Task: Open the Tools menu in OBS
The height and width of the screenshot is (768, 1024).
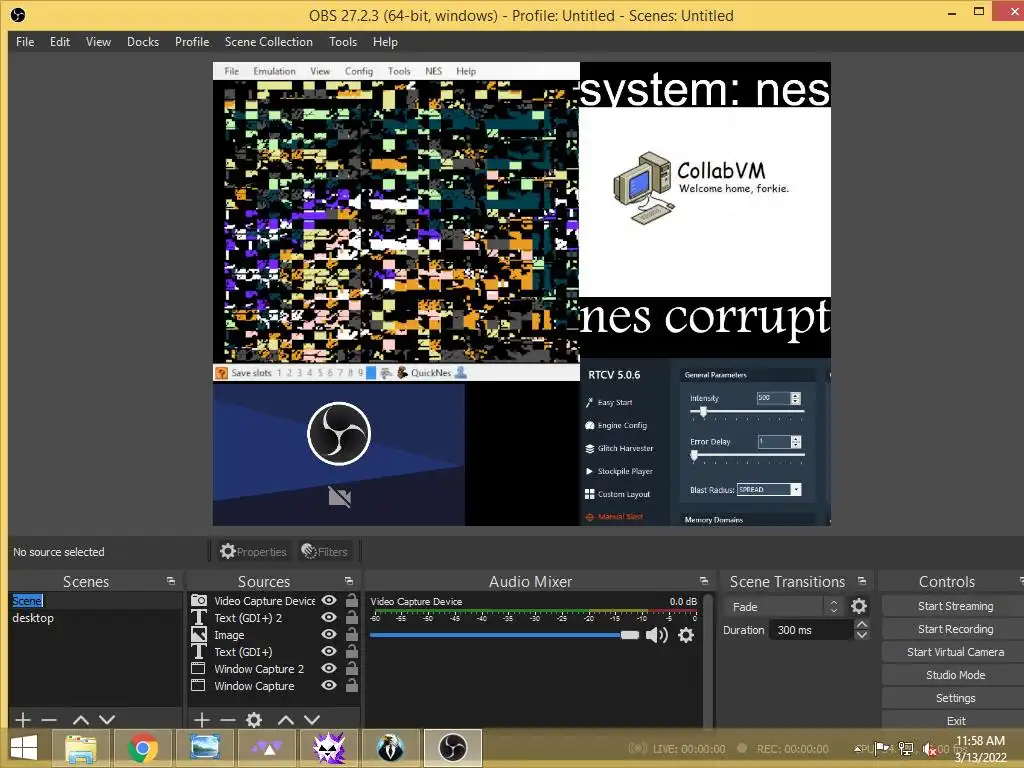Action: (x=343, y=42)
